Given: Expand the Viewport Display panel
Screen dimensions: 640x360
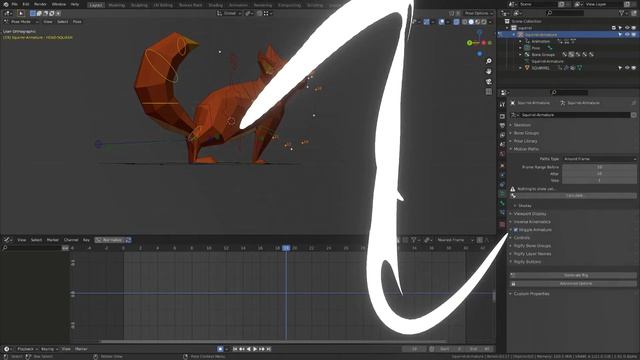Looking at the screenshot, I should [529, 214].
